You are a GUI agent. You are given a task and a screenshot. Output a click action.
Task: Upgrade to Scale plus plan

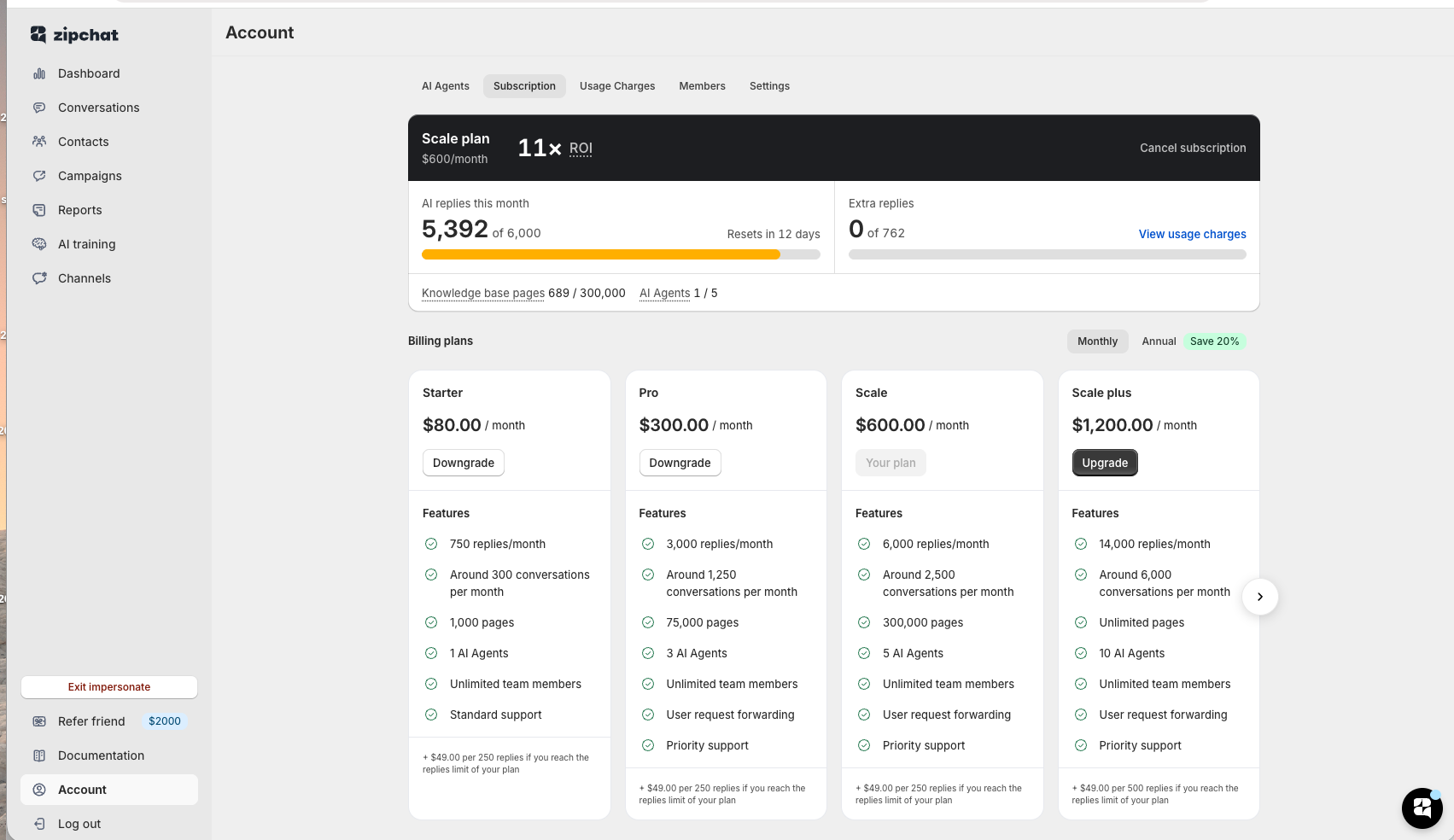pos(1105,463)
